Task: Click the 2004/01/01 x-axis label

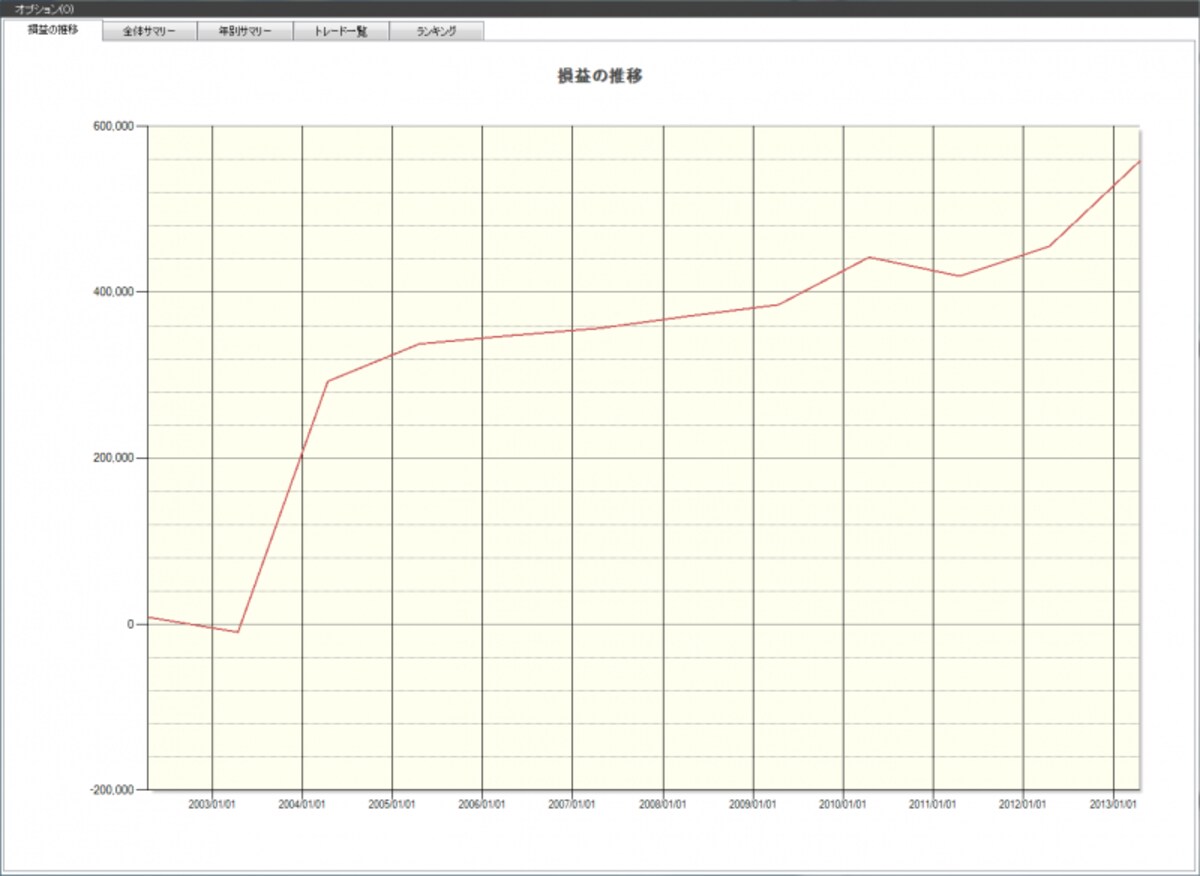Action: click(x=302, y=804)
